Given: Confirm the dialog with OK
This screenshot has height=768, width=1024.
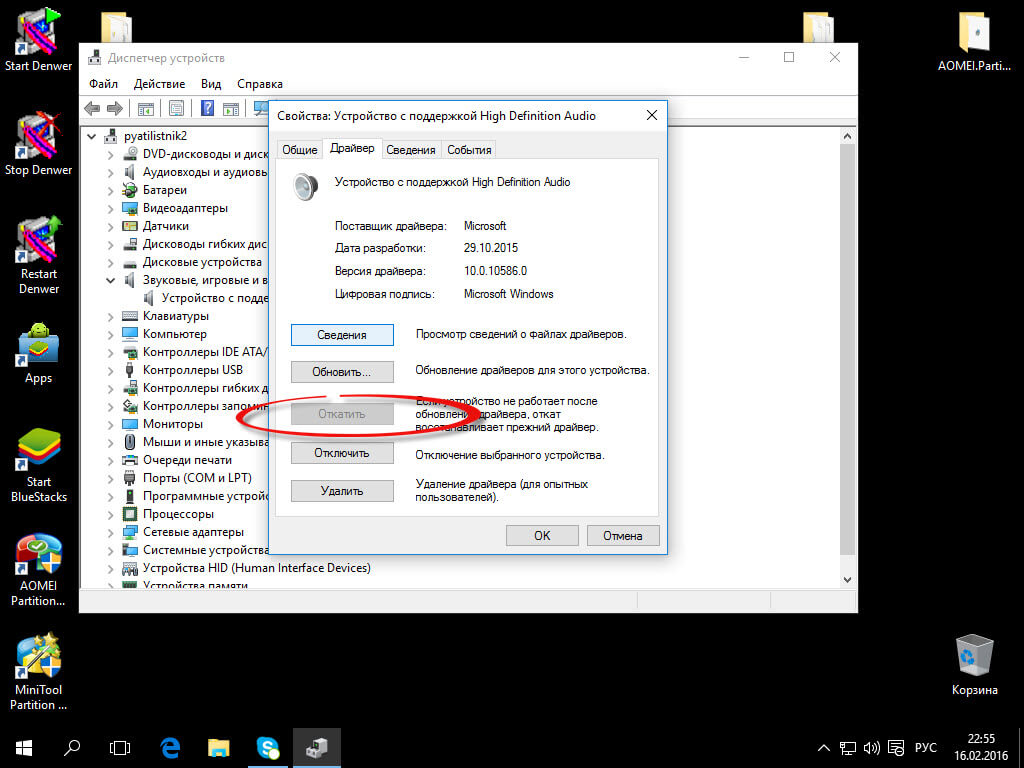Looking at the screenshot, I should click(542, 536).
